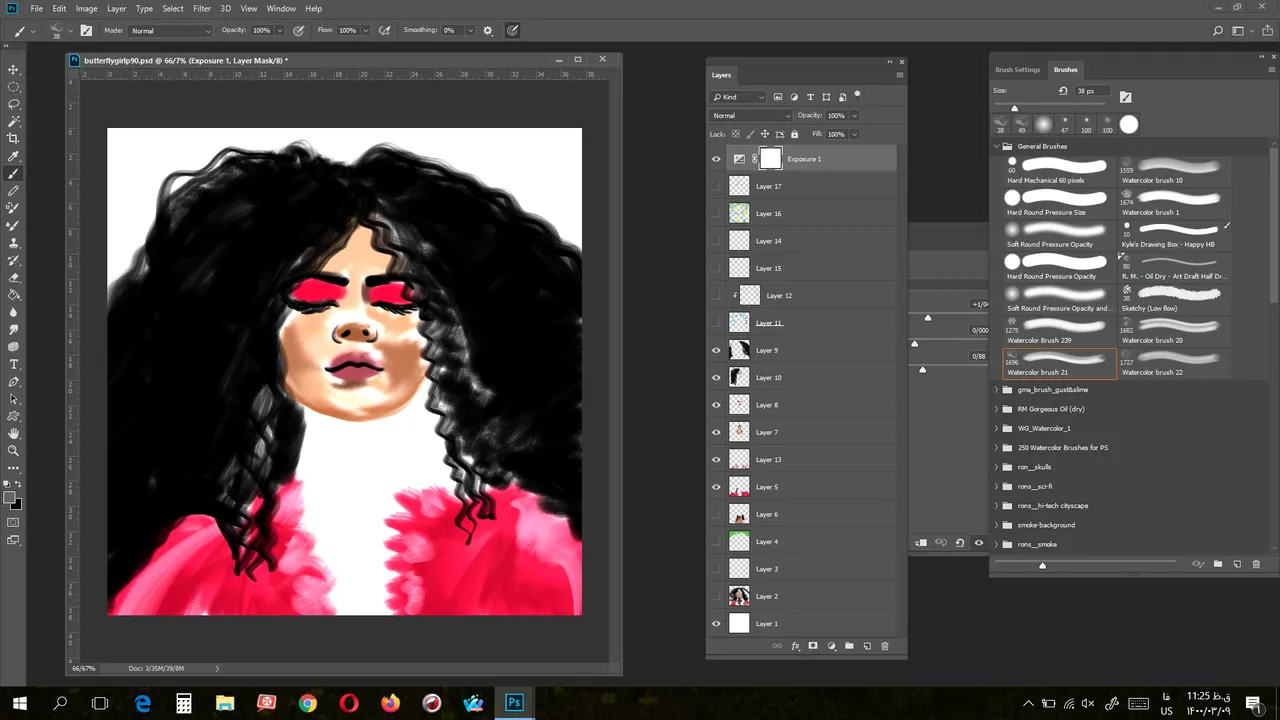Screen dimensions: 1280x720
Task: Create new group folder in Layers panel
Action: click(x=849, y=646)
